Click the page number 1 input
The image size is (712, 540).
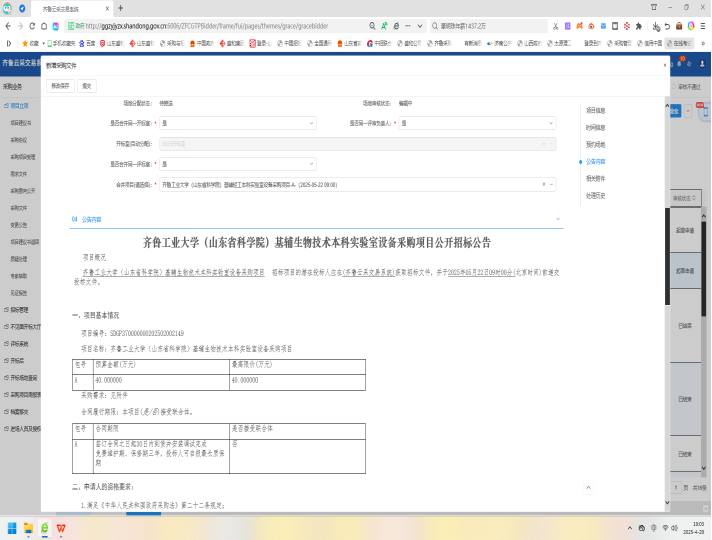[x=676, y=487]
